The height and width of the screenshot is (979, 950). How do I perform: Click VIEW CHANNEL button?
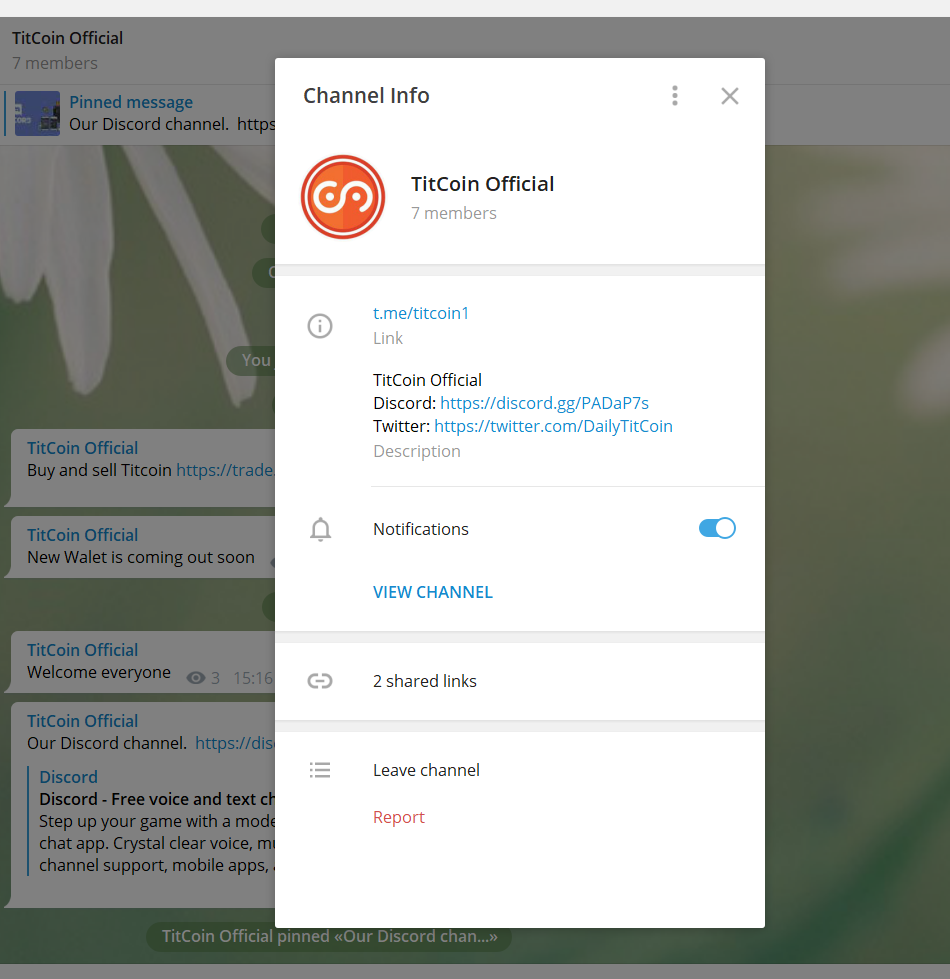[x=433, y=592]
